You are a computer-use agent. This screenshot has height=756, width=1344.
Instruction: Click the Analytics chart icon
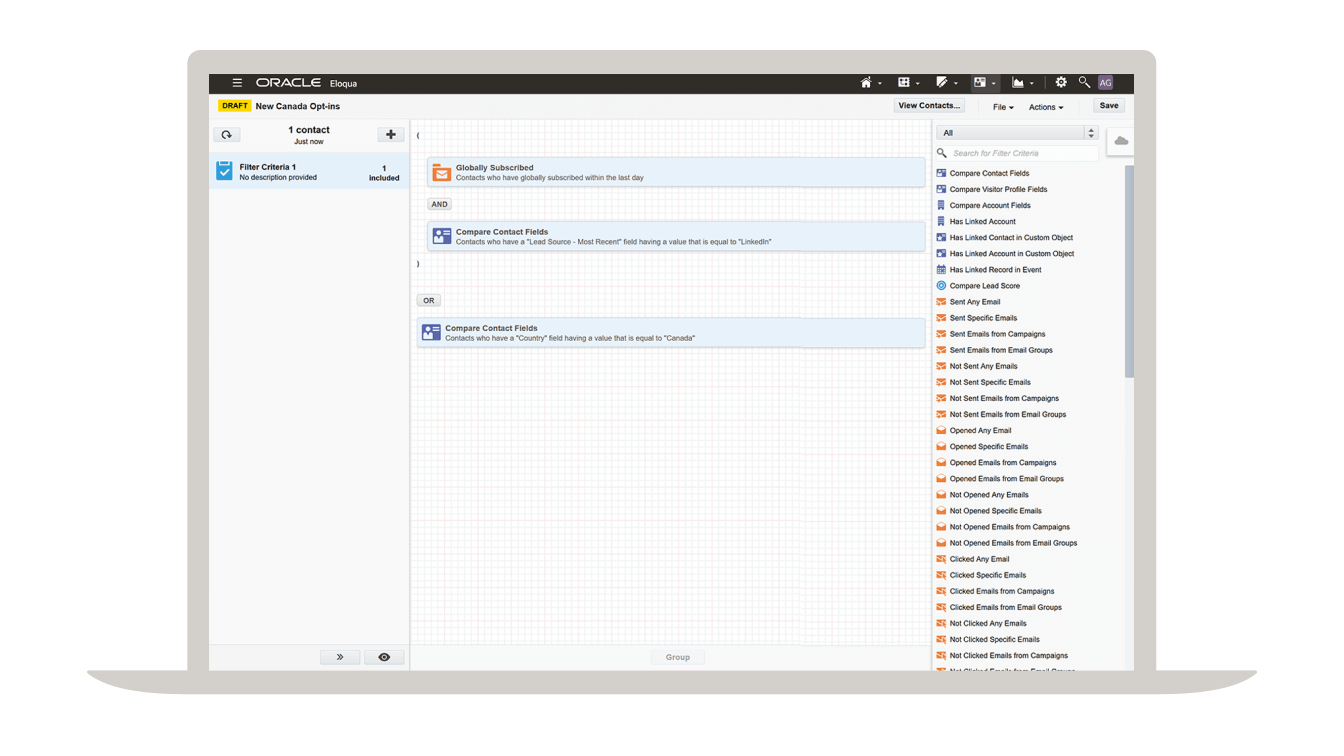[x=1018, y=82]
